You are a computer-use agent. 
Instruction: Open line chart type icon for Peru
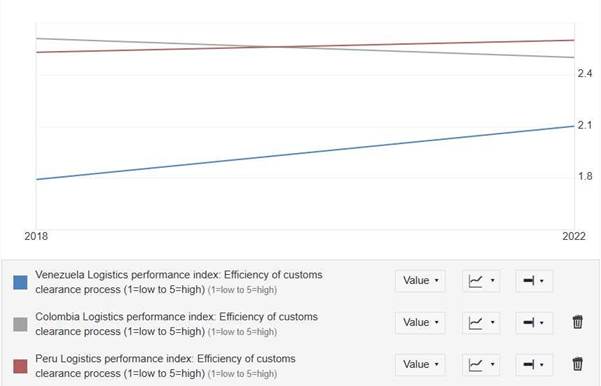point(481,365)
